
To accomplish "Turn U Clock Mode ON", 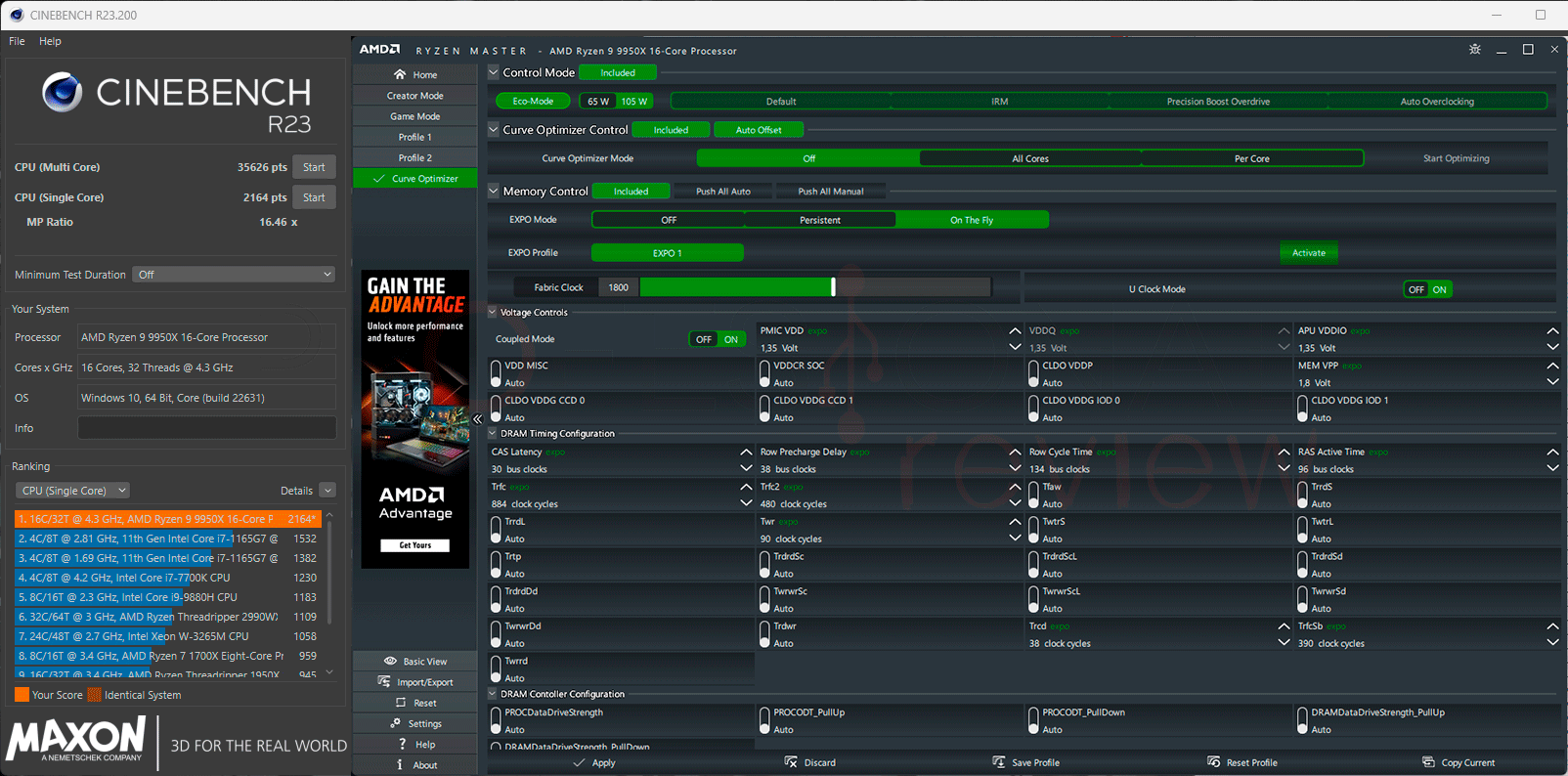I will [1439, 289].
